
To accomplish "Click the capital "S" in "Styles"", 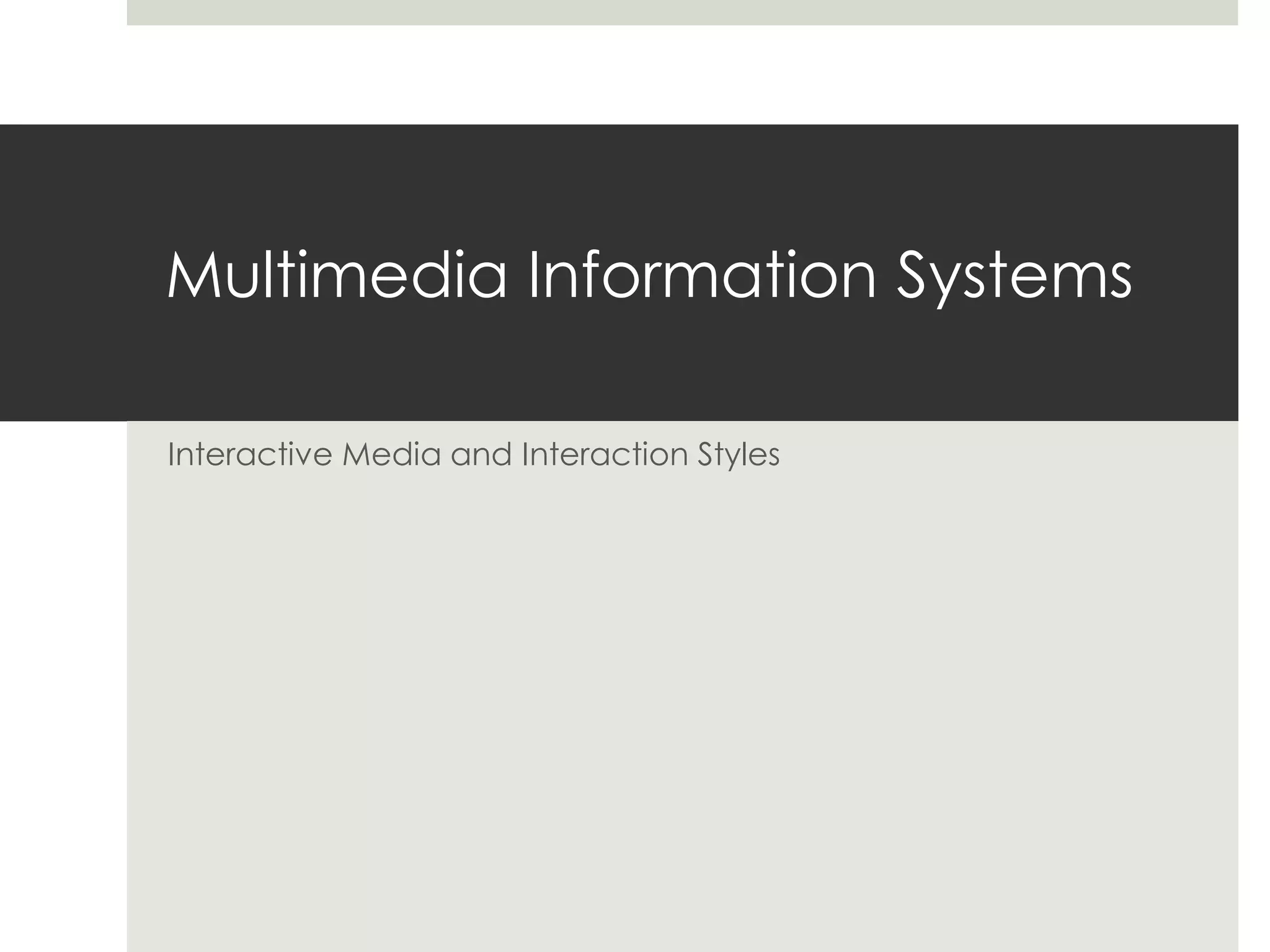I will coord(706,454).
